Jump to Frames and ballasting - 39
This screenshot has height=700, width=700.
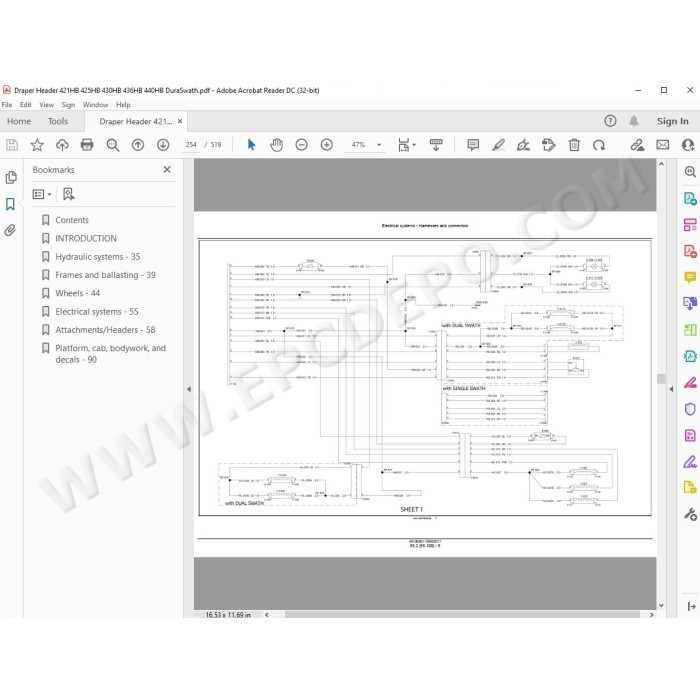pos(105,275)
